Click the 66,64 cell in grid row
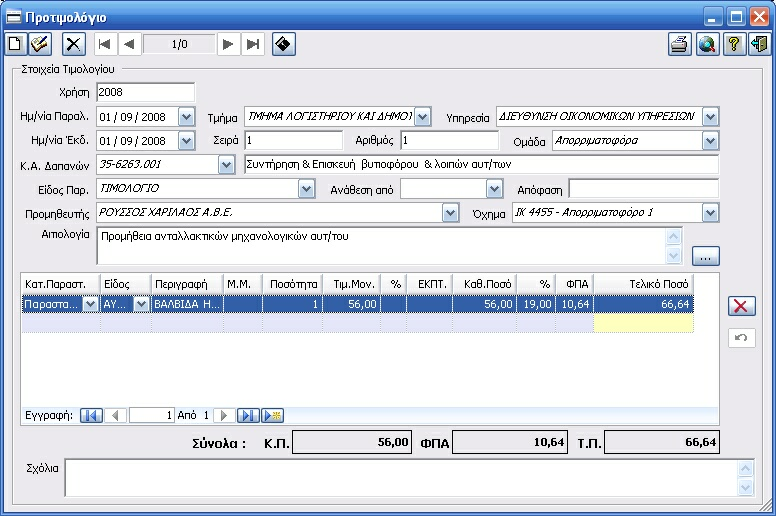This screenshot has width=776, height=516. coord(643,304)
